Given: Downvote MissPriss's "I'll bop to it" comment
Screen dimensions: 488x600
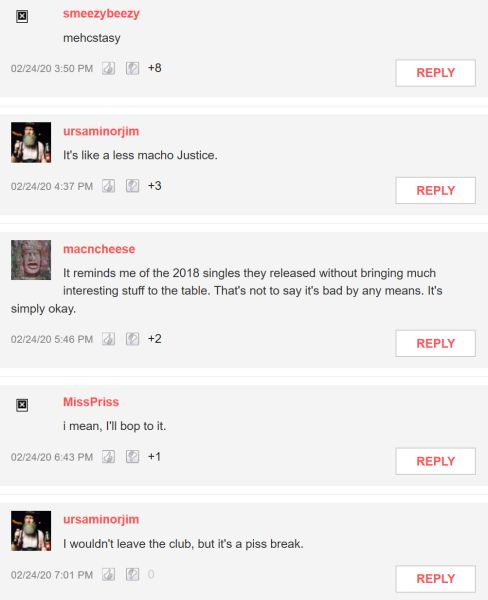Looking at the screenshot, I should 132,457.
